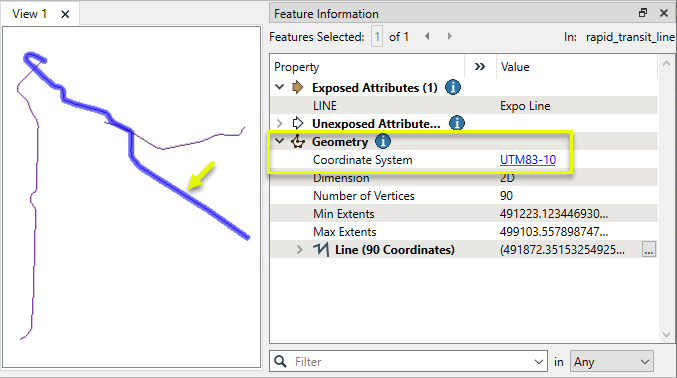Viewport: 677px width, 378px height.
Task: Click the Exposed Attributes info icon
Action: pos(452,87)
